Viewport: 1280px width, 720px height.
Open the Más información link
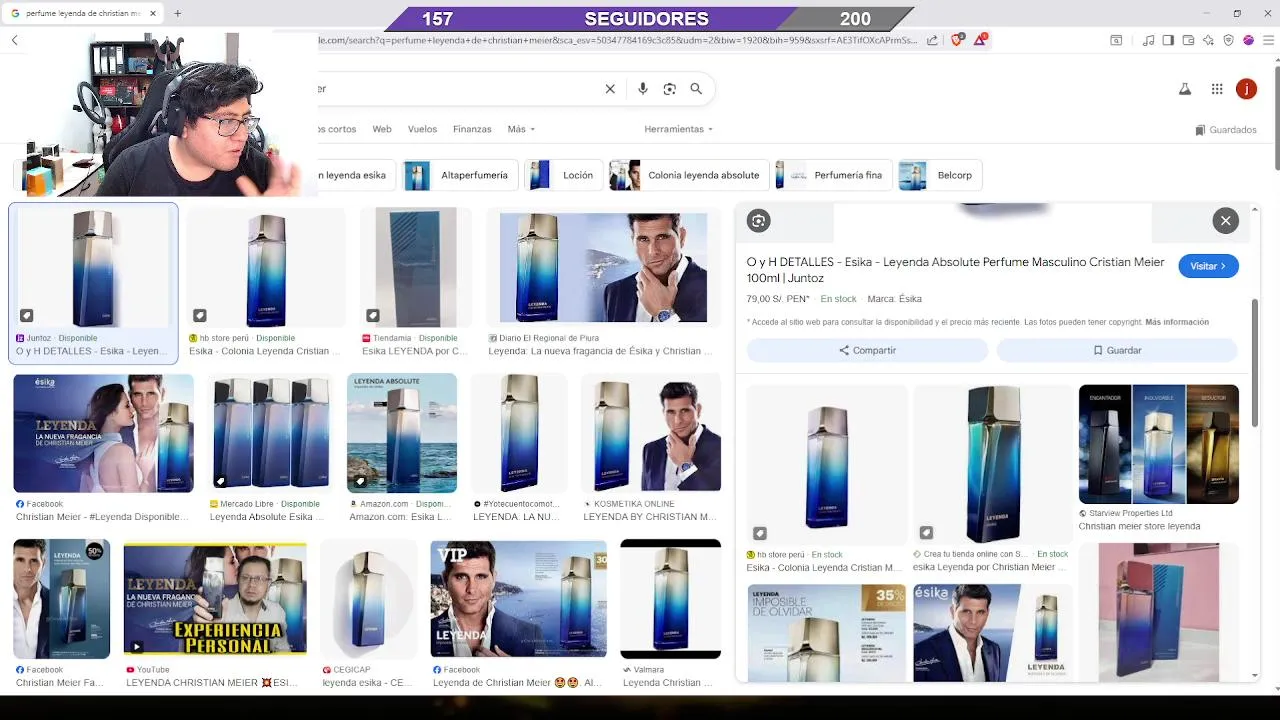[x=1177, y=322]
